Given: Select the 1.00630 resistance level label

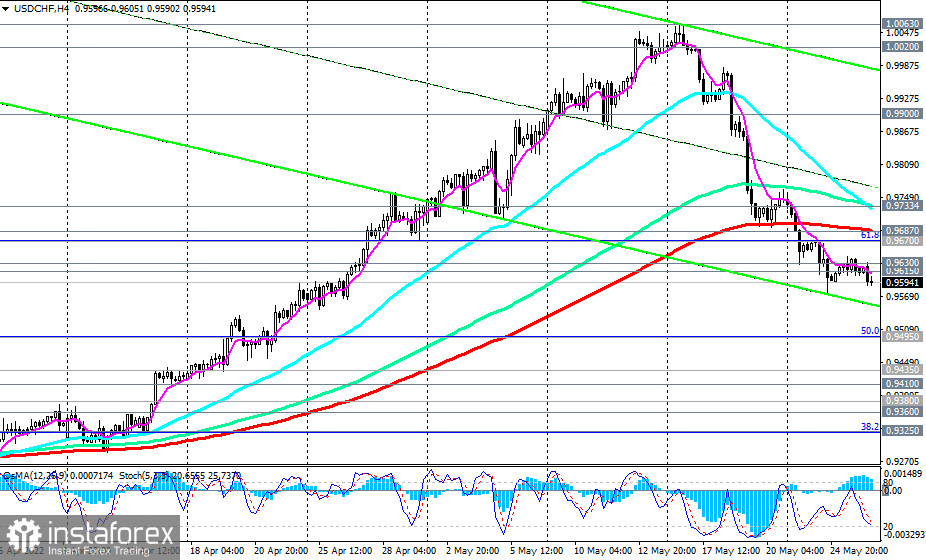Looking at the screenshot, I should (902, 24).
